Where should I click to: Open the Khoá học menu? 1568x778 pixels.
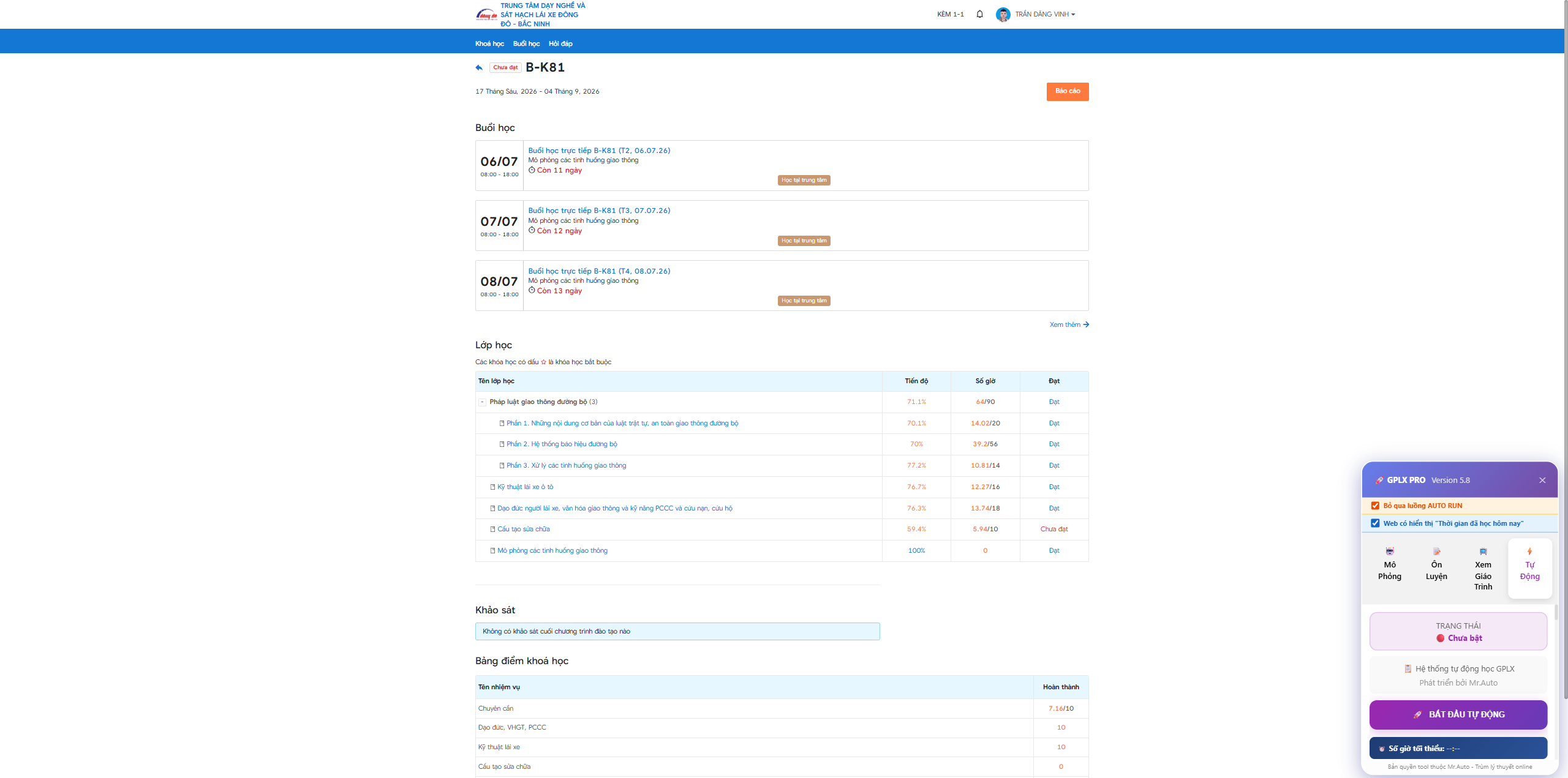pyautogui.click(x=489, y=43)
